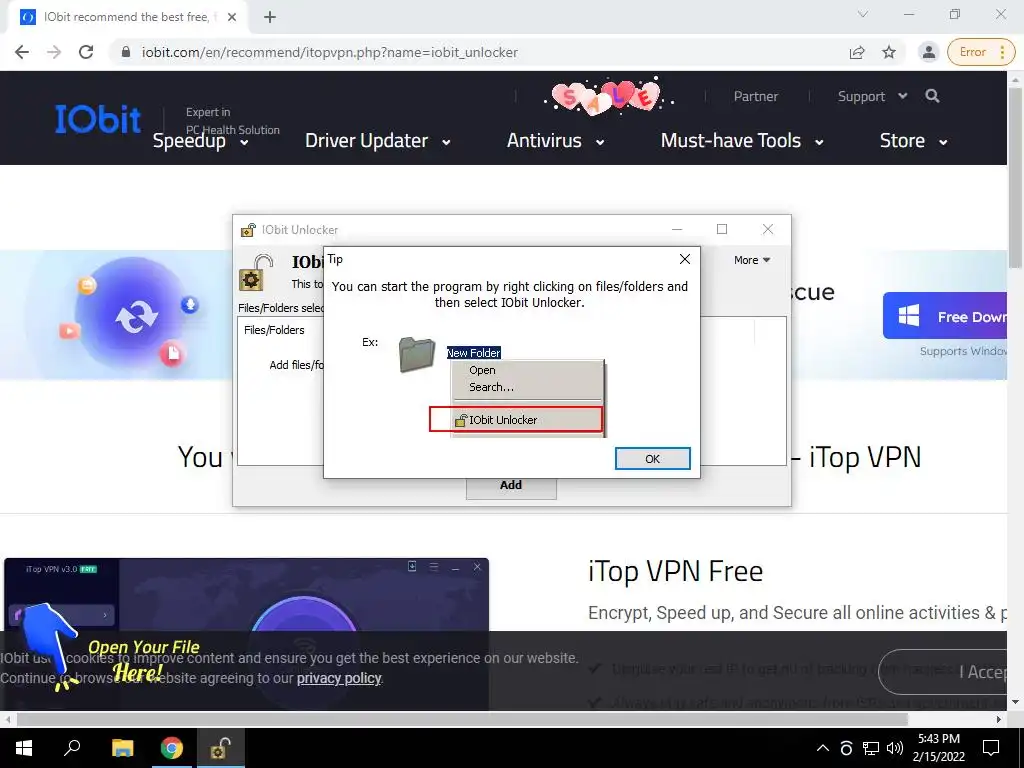The height and width of the screenshot is (768, 1024).
Task: Click the example folder icon in Tip
Action: point(417,355)
